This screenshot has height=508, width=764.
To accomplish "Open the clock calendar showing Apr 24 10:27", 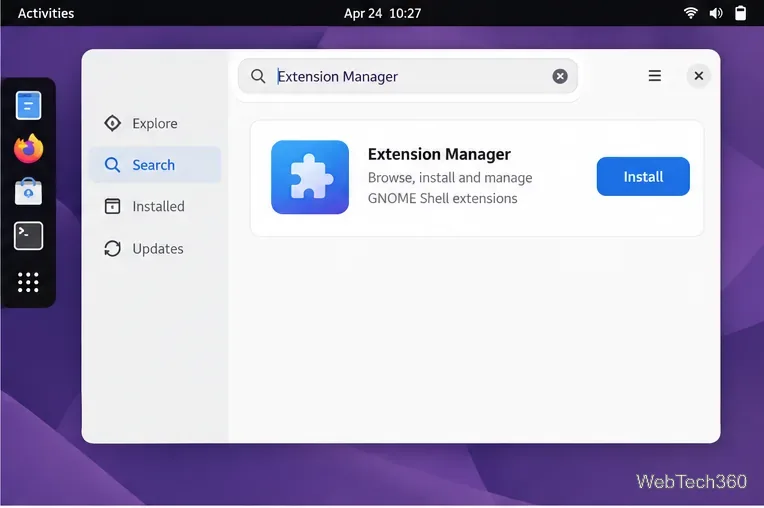I will [x=382, y=13].
